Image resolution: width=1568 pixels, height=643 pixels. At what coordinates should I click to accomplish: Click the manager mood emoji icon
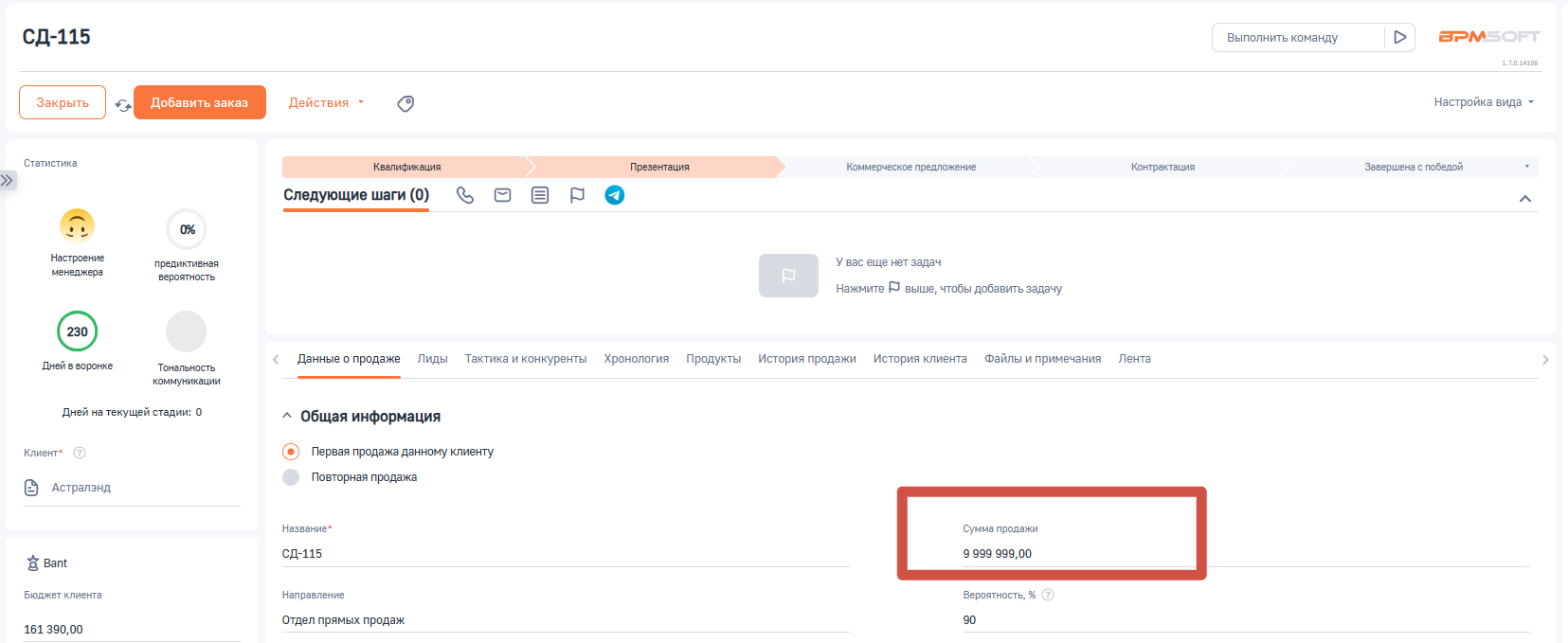(x=78, y=226)
